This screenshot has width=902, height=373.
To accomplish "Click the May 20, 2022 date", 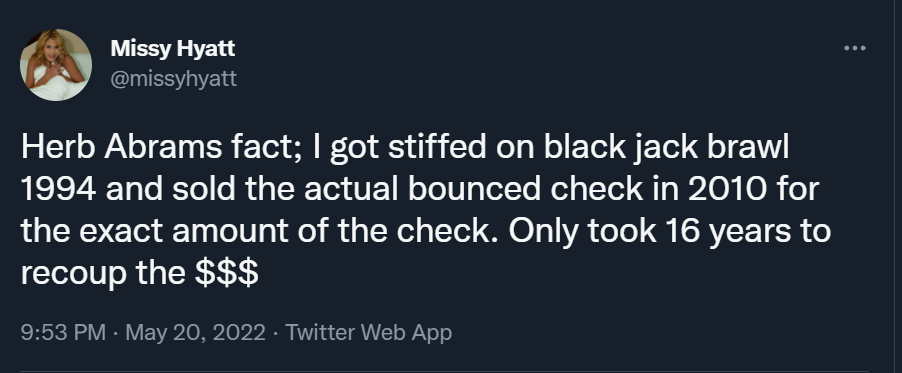I will [x=196, y=332].
